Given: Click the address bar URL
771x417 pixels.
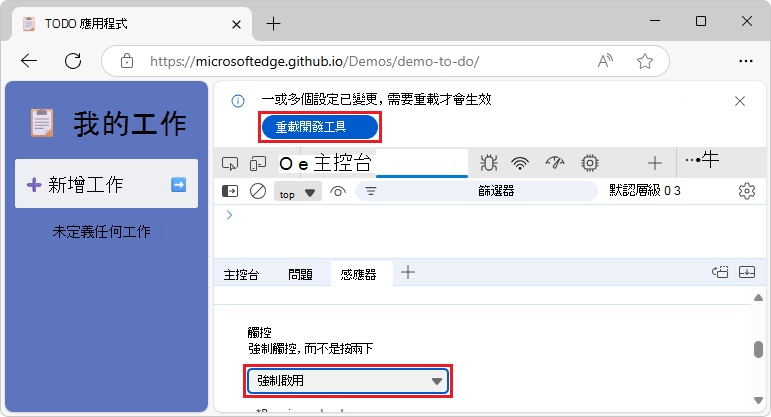Looking at the screenshot, I should [x=315, y=61].
